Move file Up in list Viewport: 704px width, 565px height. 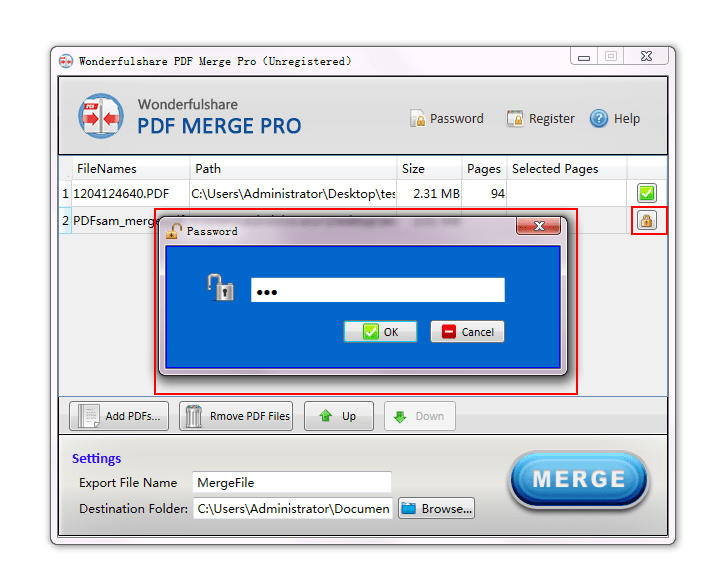339,416
